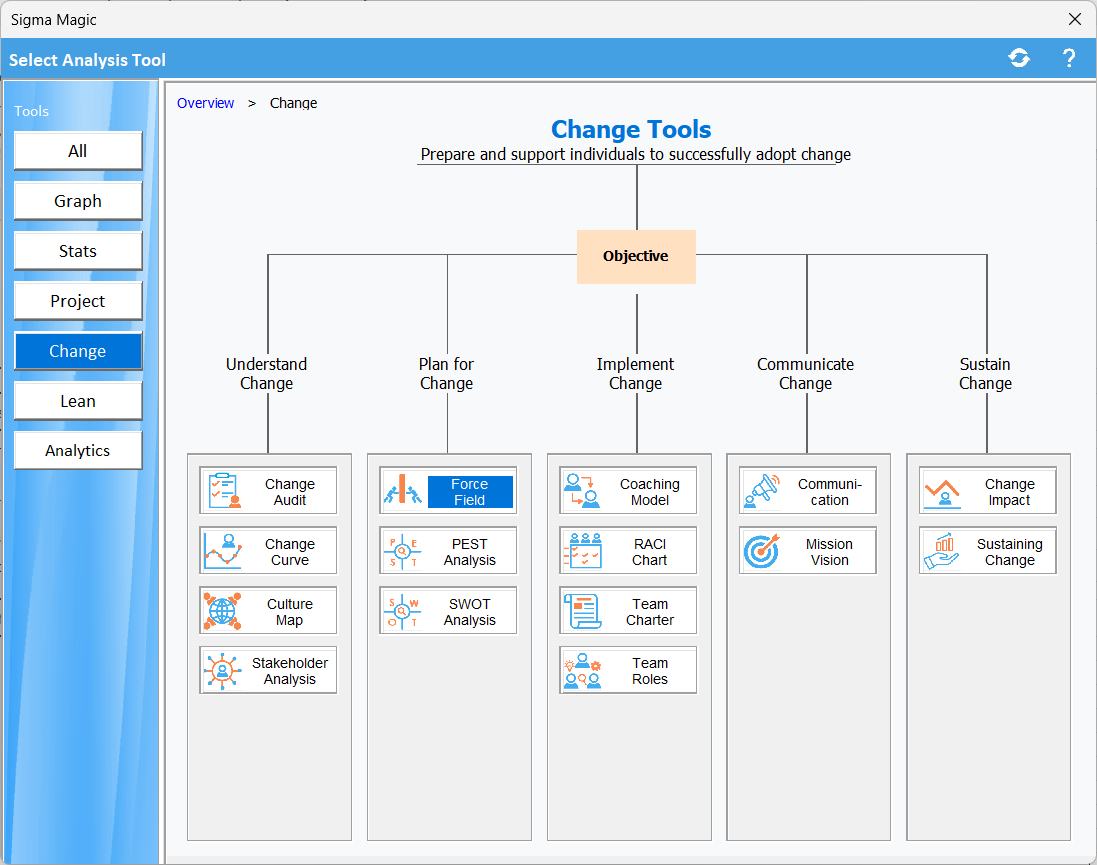
Task: Click the Sustaining Change hand icon
Action: tap(942, 551)
